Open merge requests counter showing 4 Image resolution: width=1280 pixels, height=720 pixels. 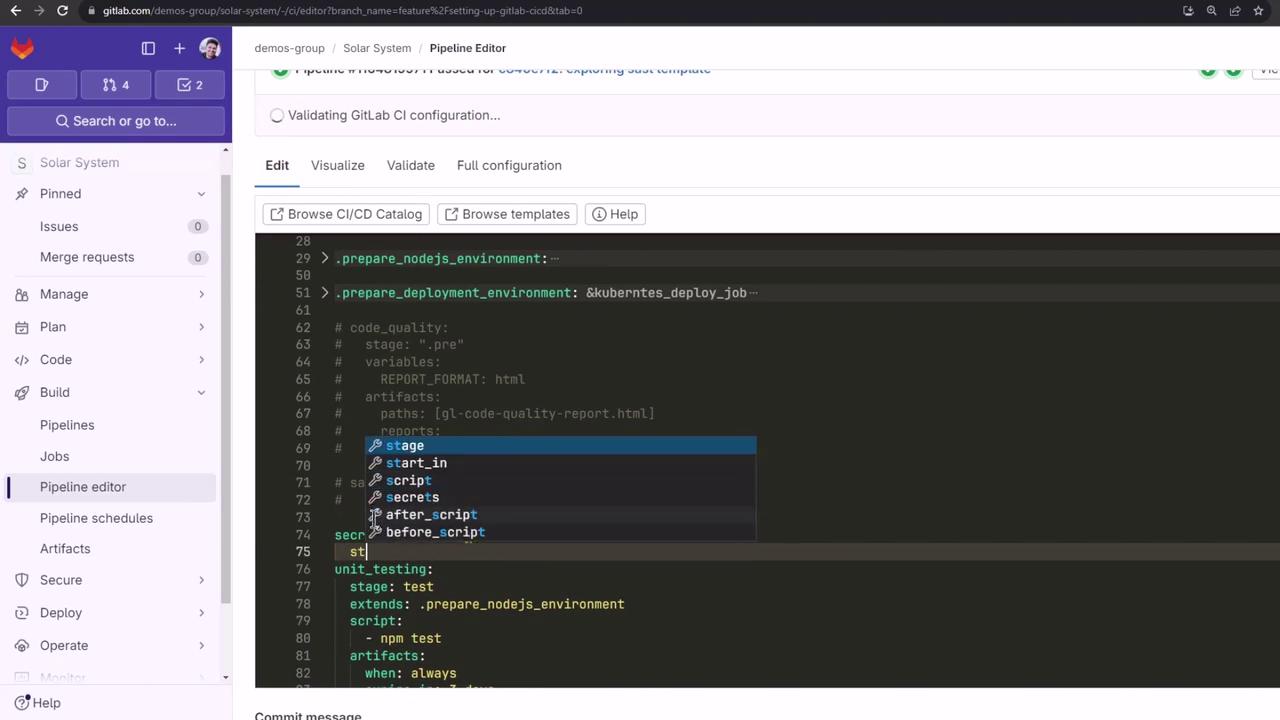115,85
